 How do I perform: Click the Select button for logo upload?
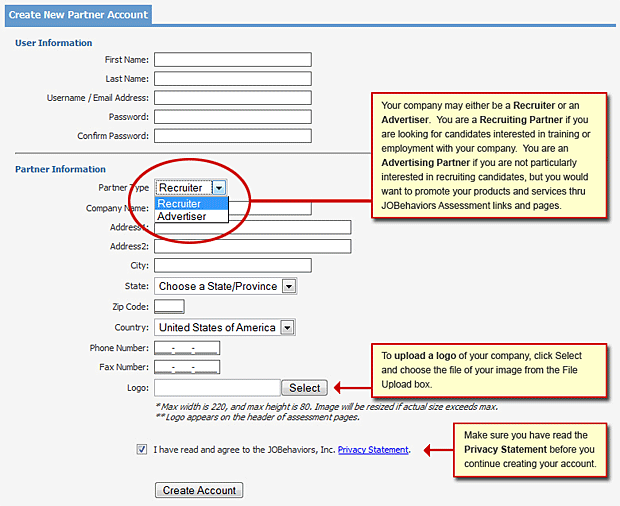tap(304, 388)
